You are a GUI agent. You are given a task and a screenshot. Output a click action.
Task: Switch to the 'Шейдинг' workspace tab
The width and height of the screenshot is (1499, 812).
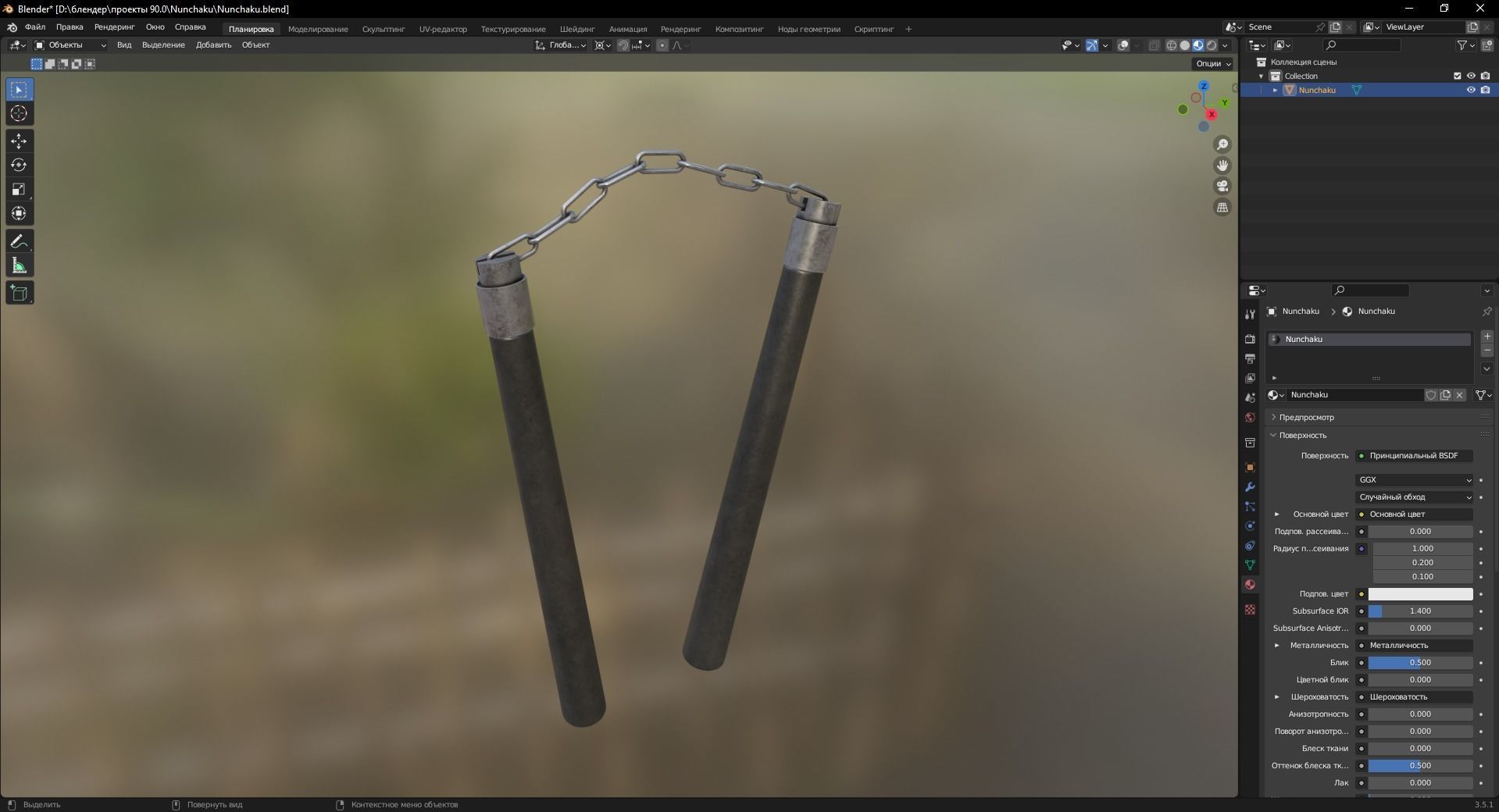coord(577,29)
